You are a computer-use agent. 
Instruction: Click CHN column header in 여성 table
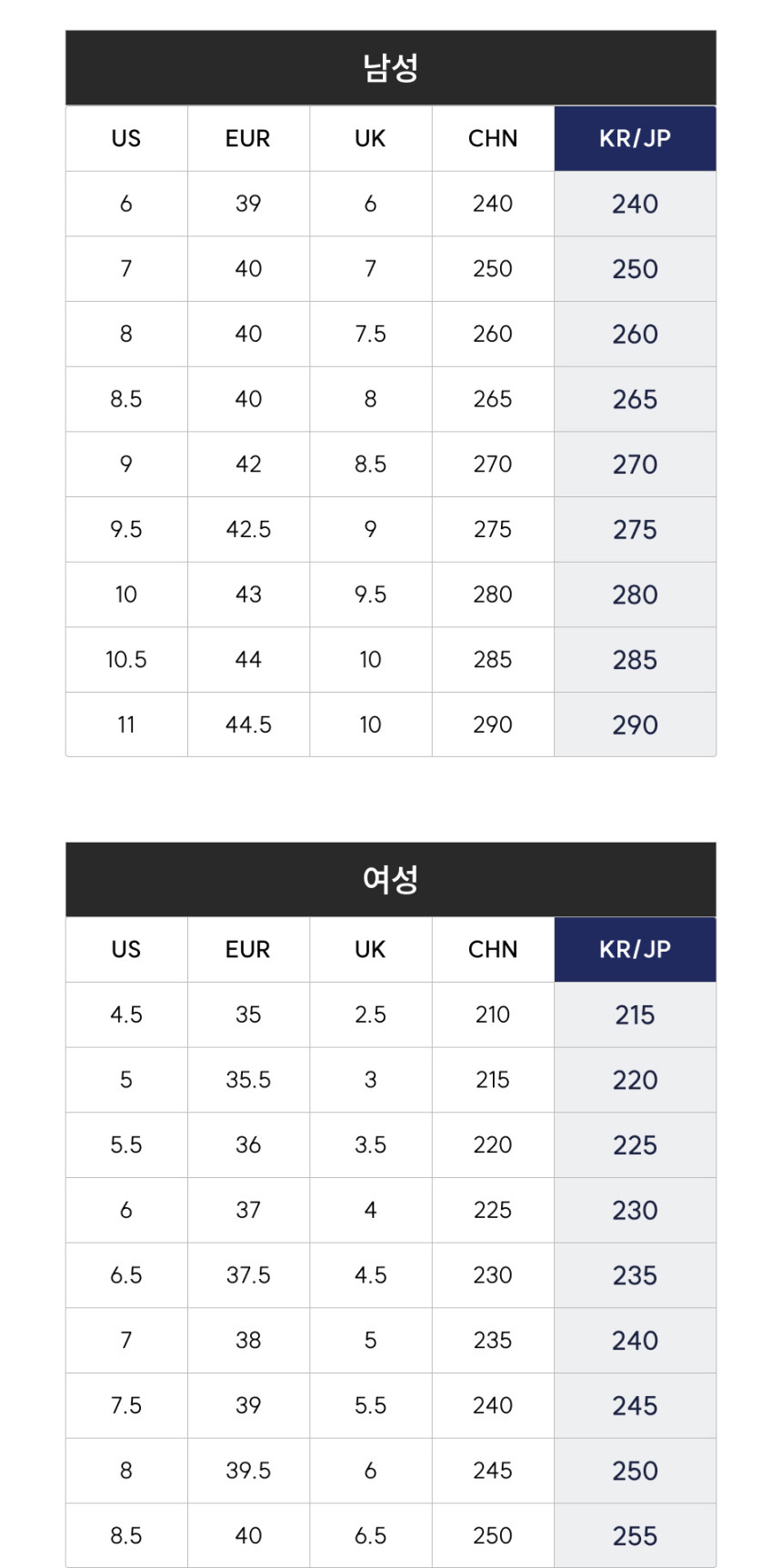point(493,949)
